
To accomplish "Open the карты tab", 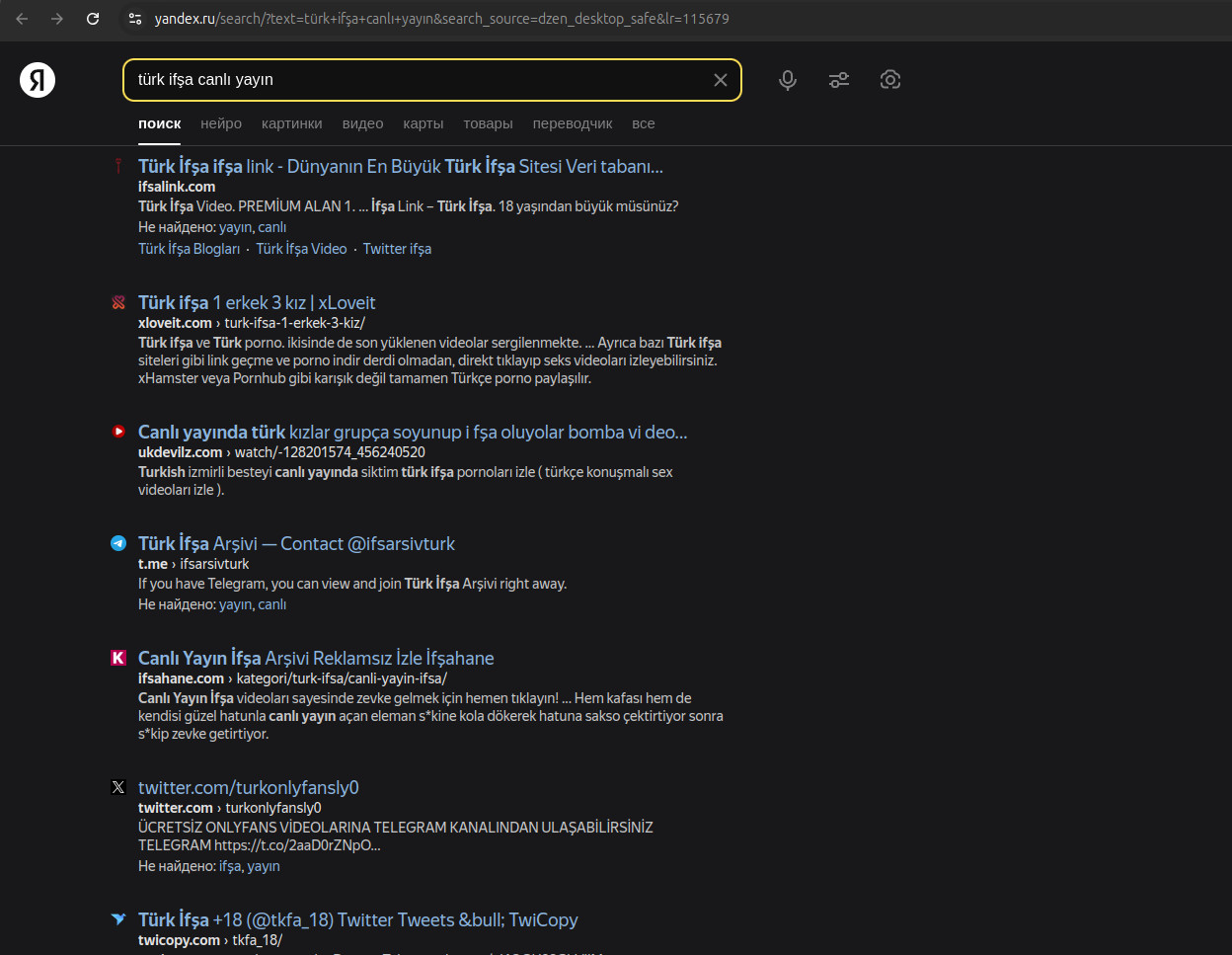I will coord(423,123).
